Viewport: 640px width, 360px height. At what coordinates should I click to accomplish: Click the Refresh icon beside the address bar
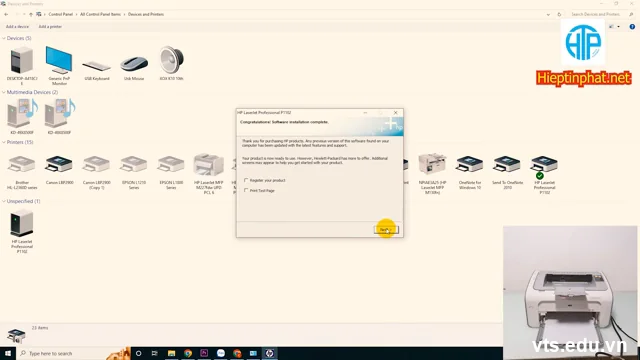559,14
